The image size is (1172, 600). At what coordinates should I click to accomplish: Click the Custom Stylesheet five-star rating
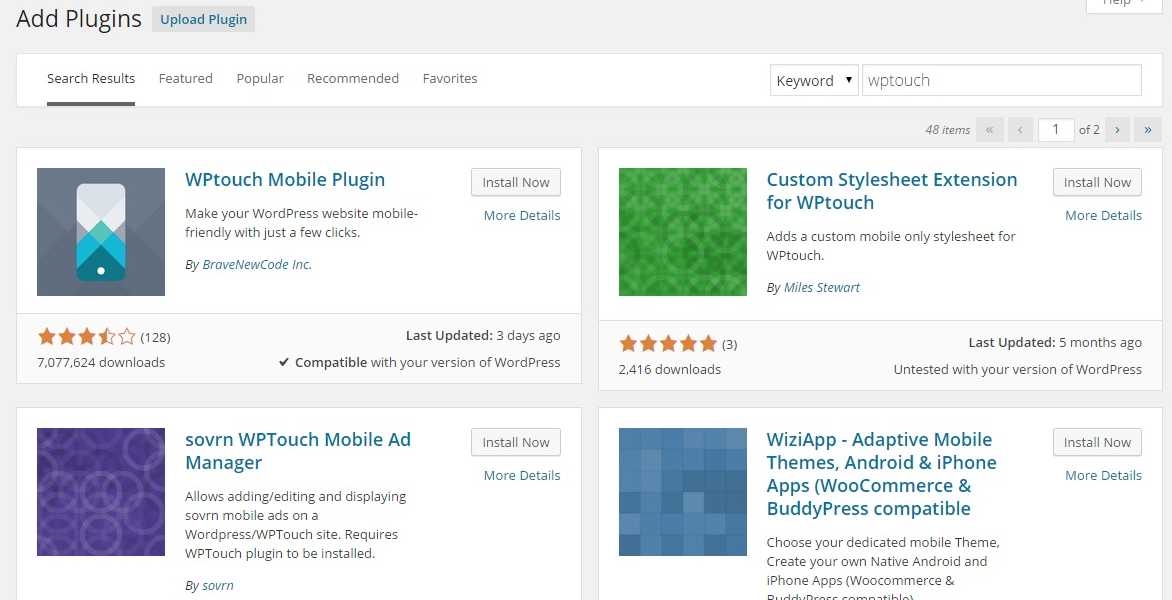pyautogui.click(x=667, y=344)
